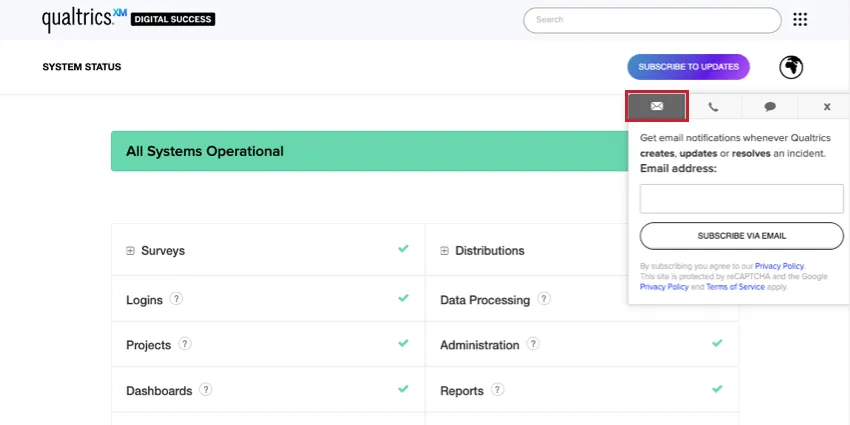Click the Qualtrics XM logo
This screenshot has width=850, height=425.
click(x=84, y=19)
